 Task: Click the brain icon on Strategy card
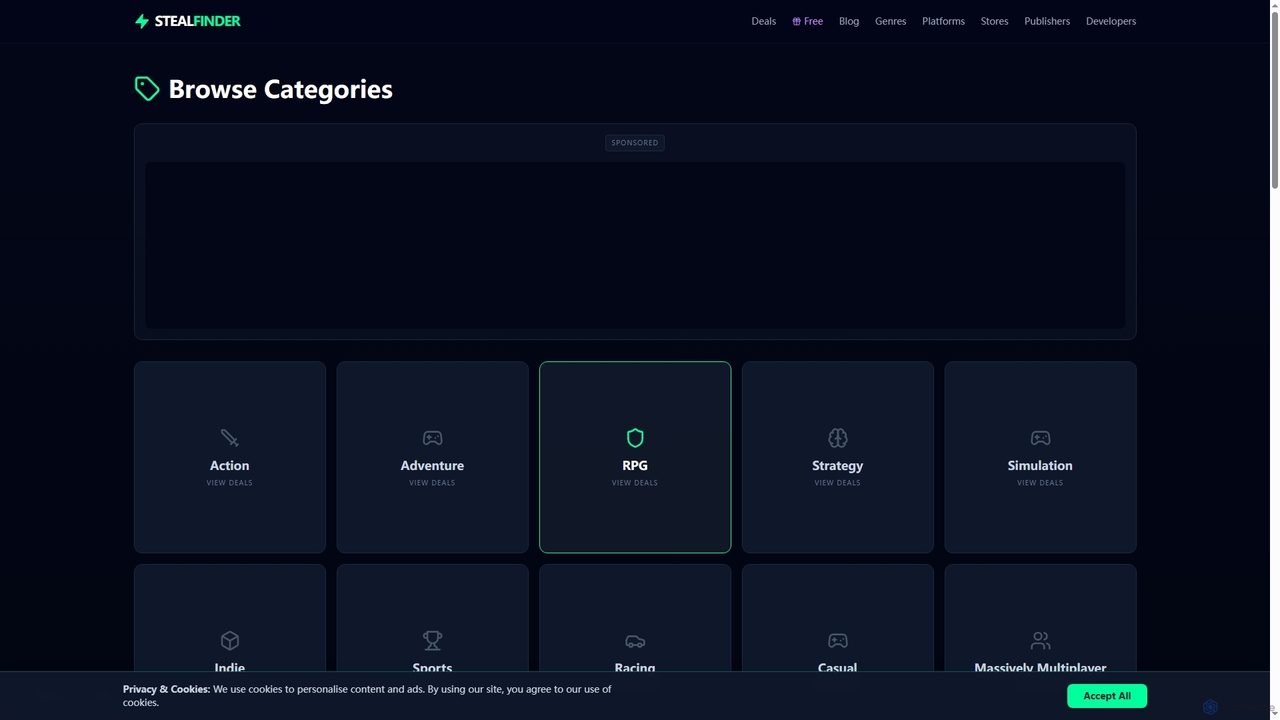point(838,438)
